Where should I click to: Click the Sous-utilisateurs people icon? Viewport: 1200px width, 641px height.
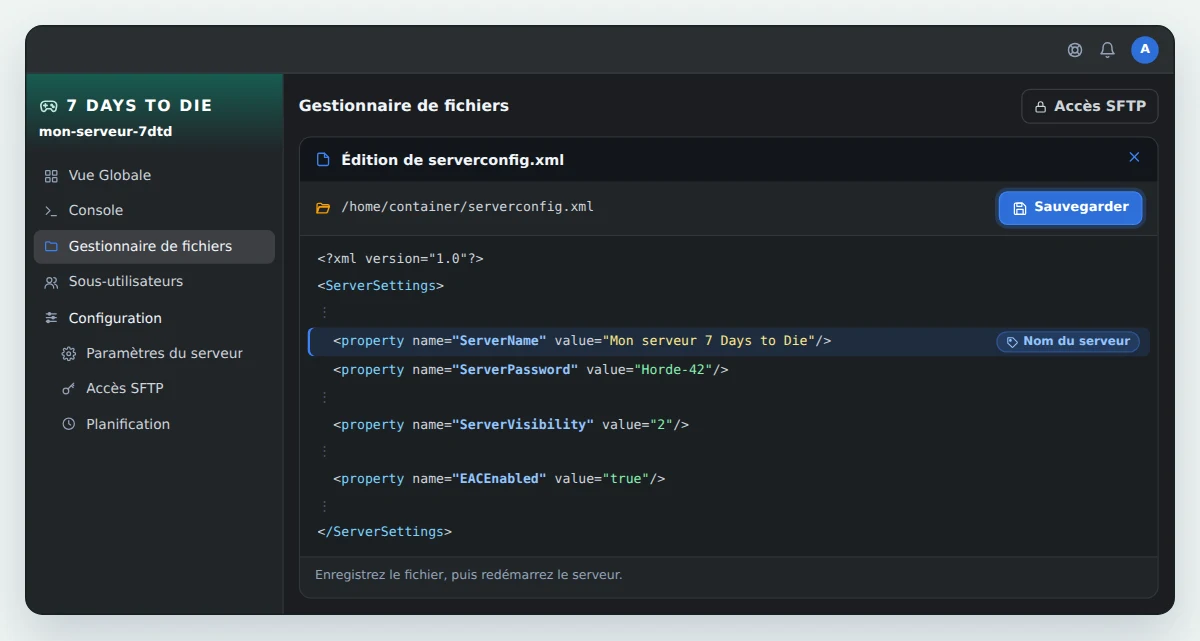tap(51, 282)
